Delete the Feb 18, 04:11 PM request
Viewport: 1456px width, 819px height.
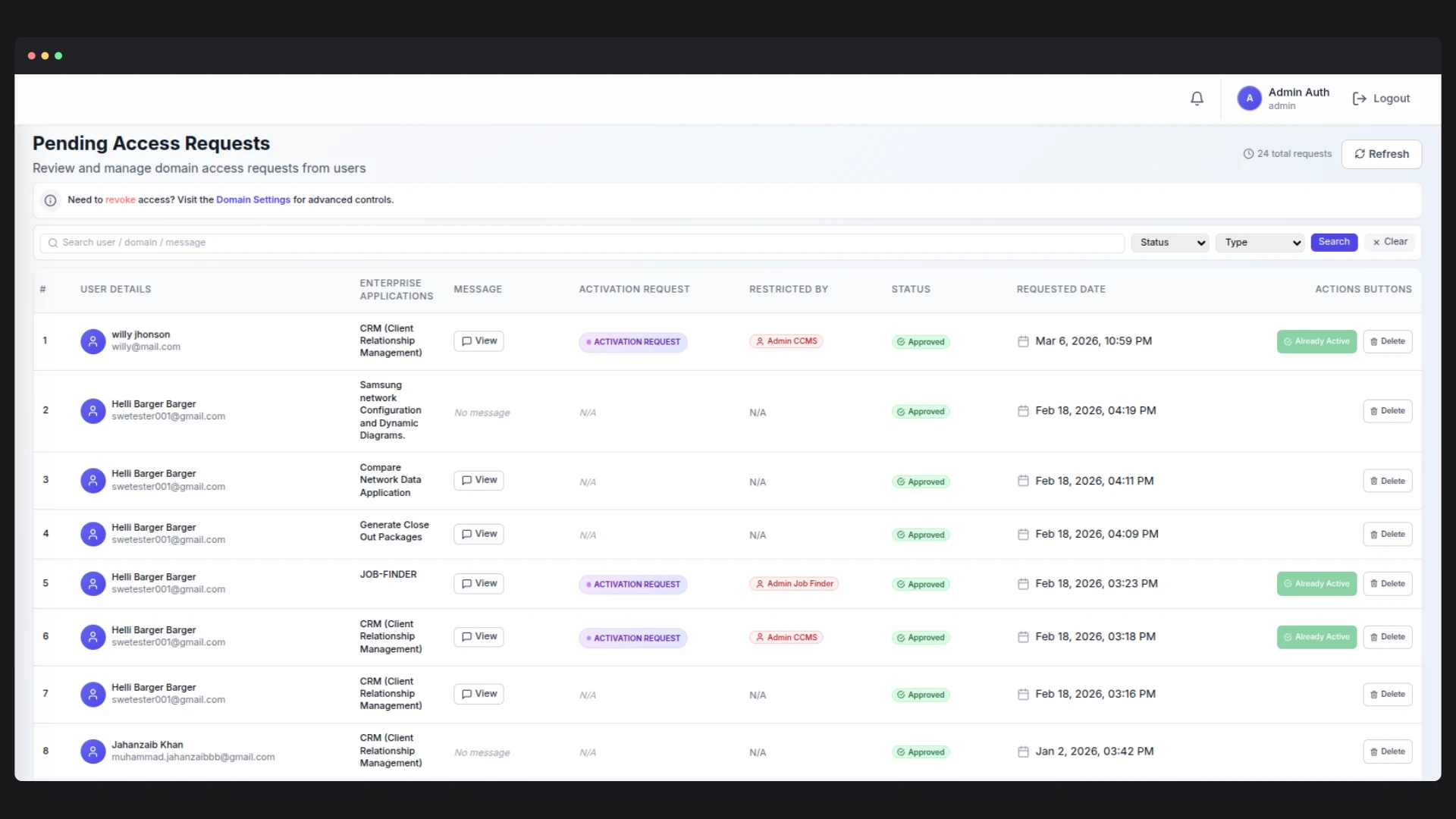pyautogui.click(x=1387, y=481)
